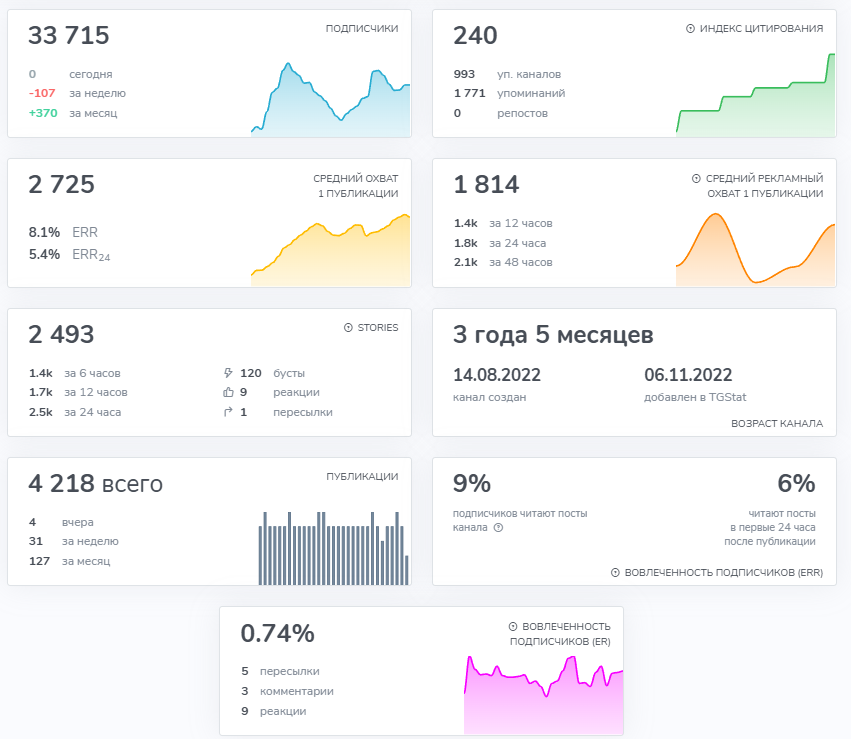Open the ПОДПИСЧИКИ section link

361,29
